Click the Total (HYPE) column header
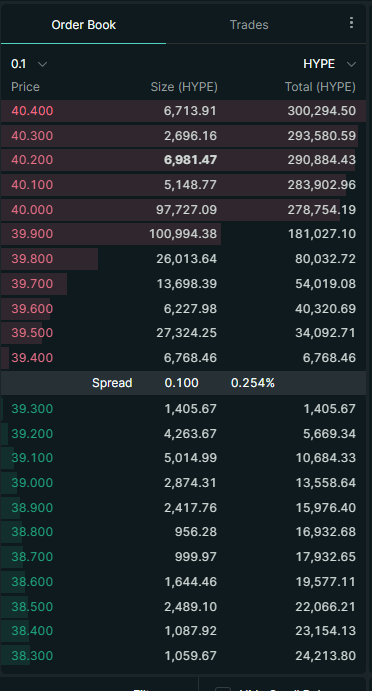 pos(320,87)
